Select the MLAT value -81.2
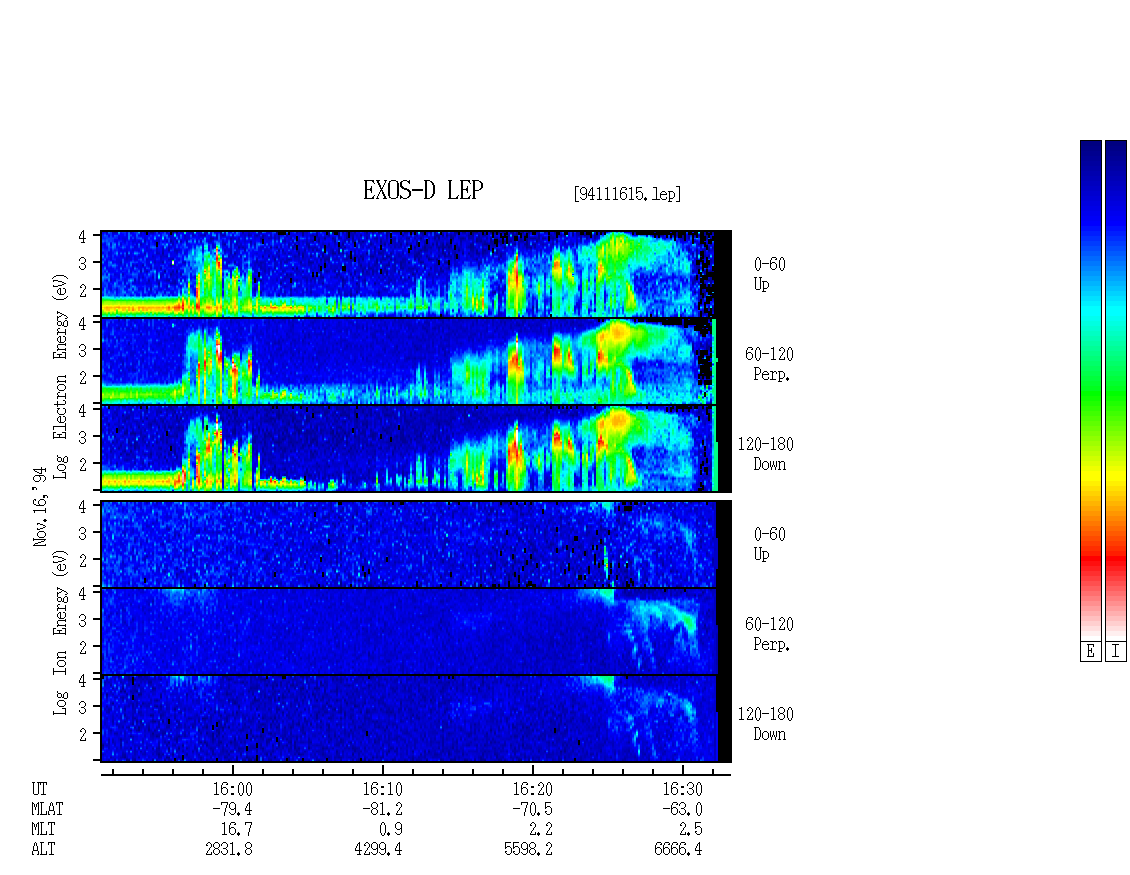The width and height of the screenshot is (1130, 875). tap(382, 809)
